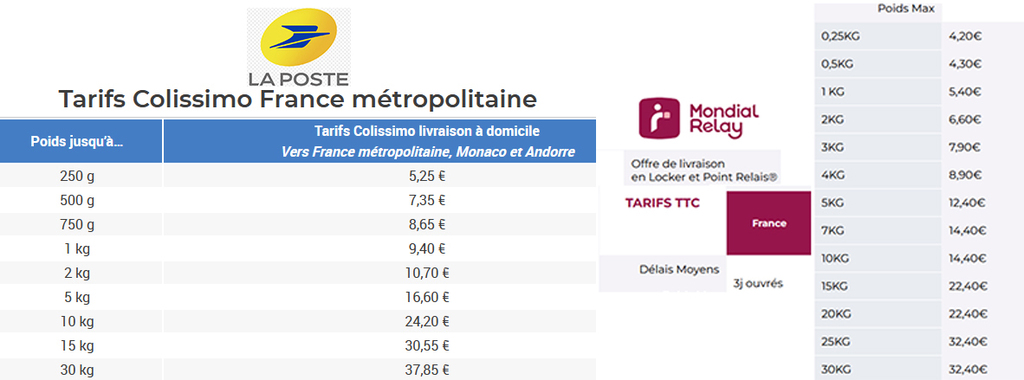Click the 12,40€ price for 5KG
Screen dimensions: 1024x380
coord(968,202)
